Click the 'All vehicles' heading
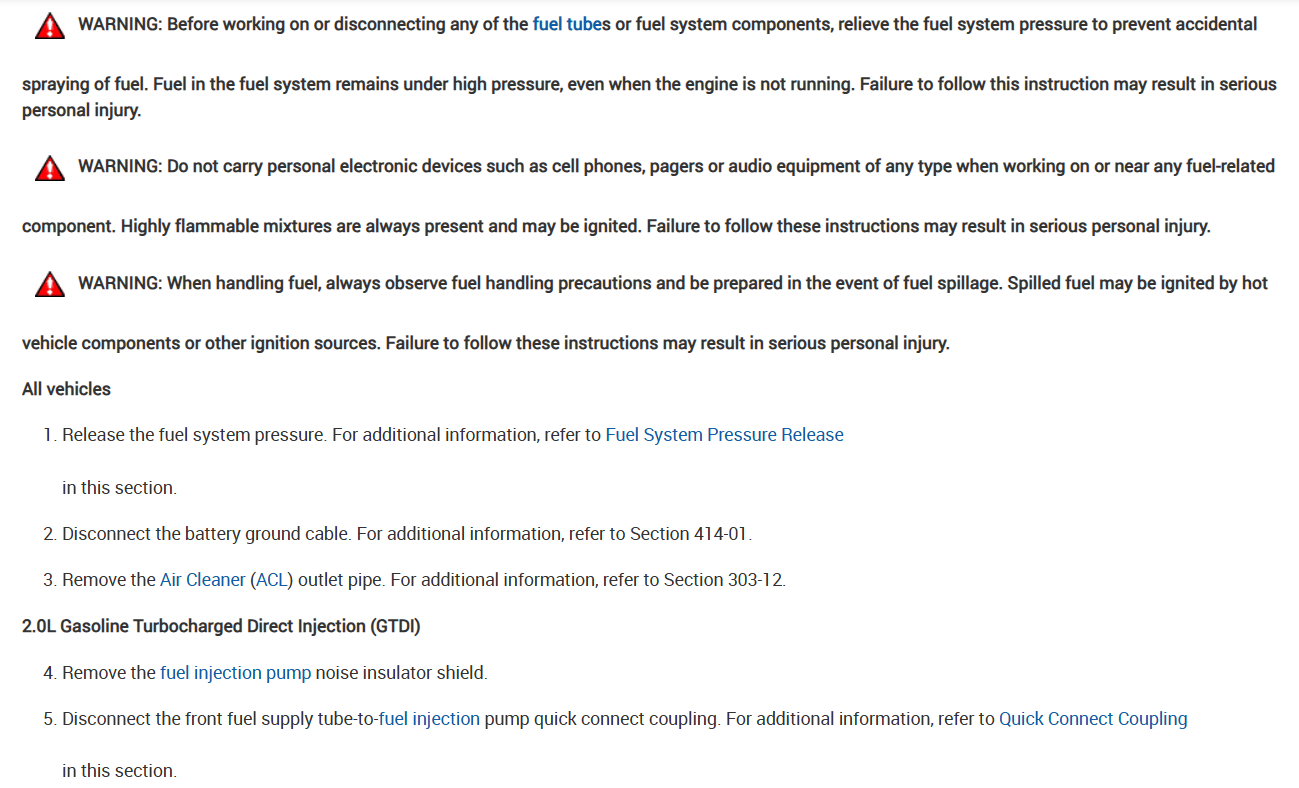Viewport: 1299px width, 788px height. tap(66, 389)
